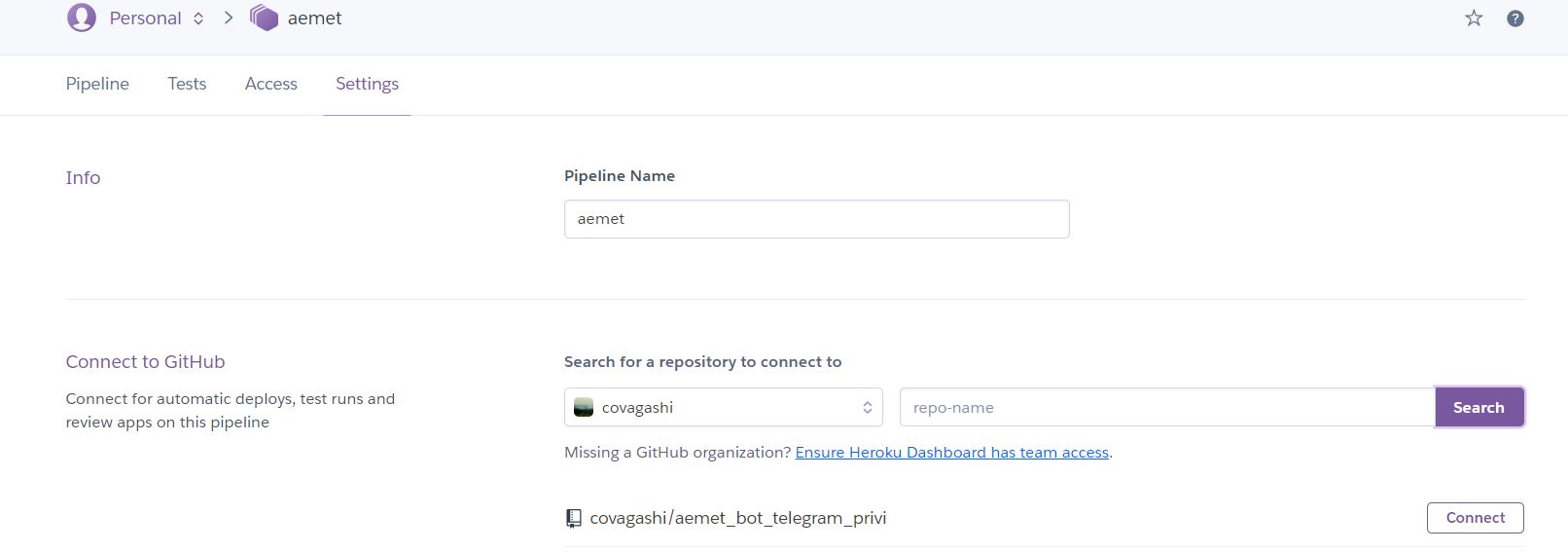The height and width of the screenshot is (552, 1568).
Task: Click the covagashi GitHub avatar thumbnail
Action: coord(584,408)
